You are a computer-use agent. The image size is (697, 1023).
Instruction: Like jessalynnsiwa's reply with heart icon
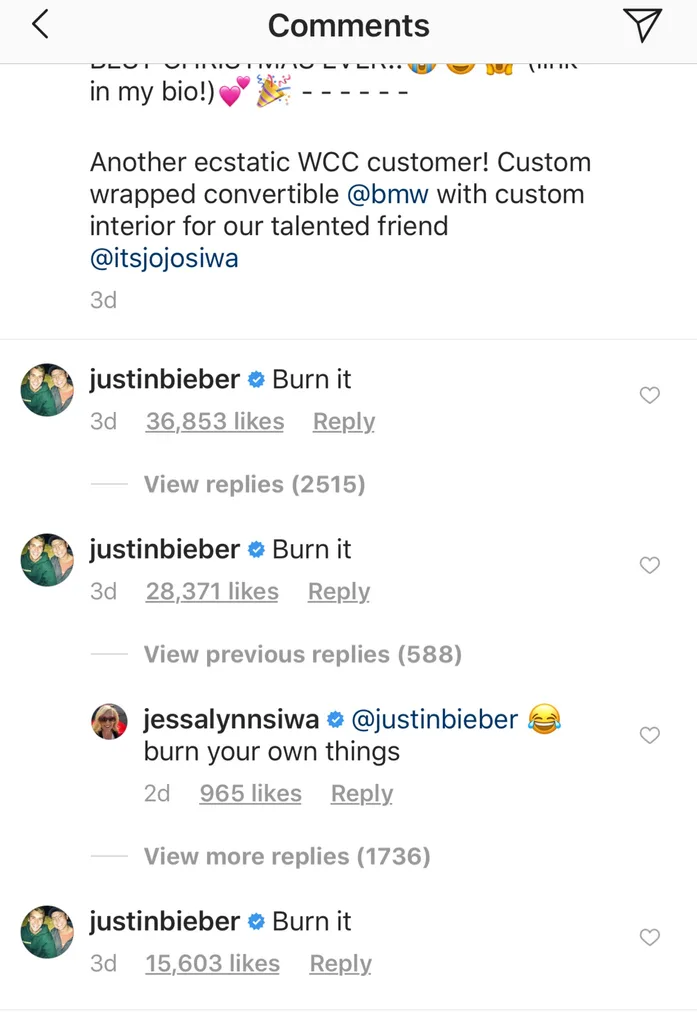coord(649,735)
